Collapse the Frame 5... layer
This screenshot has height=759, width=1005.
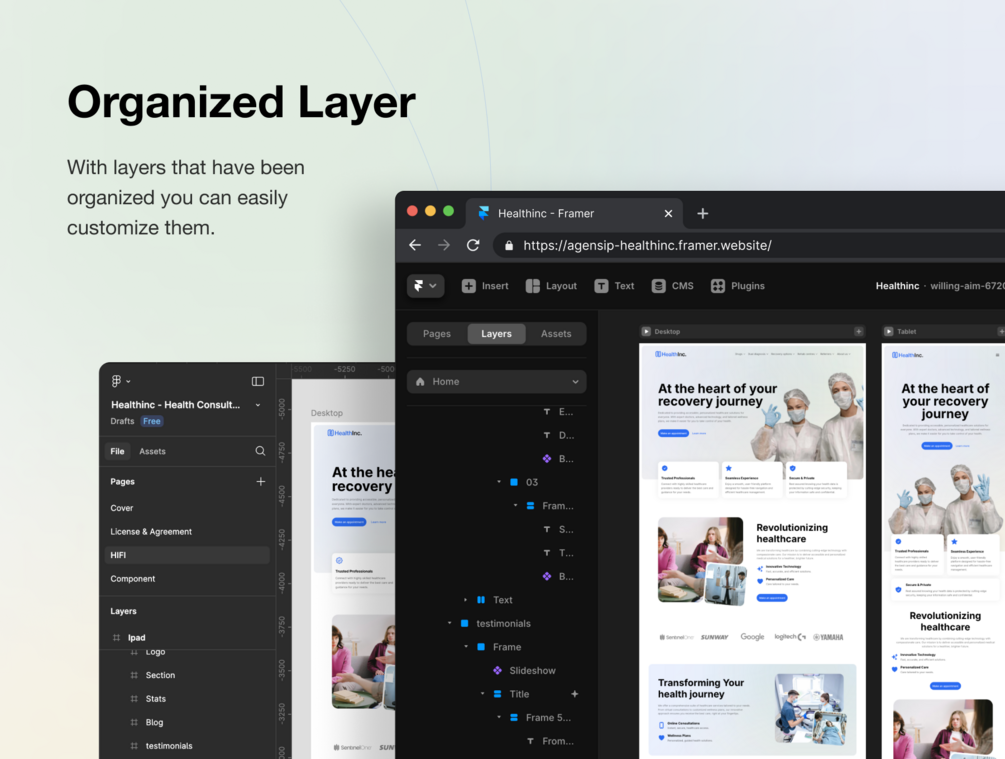pyautogui.click(x=499, y=717)
